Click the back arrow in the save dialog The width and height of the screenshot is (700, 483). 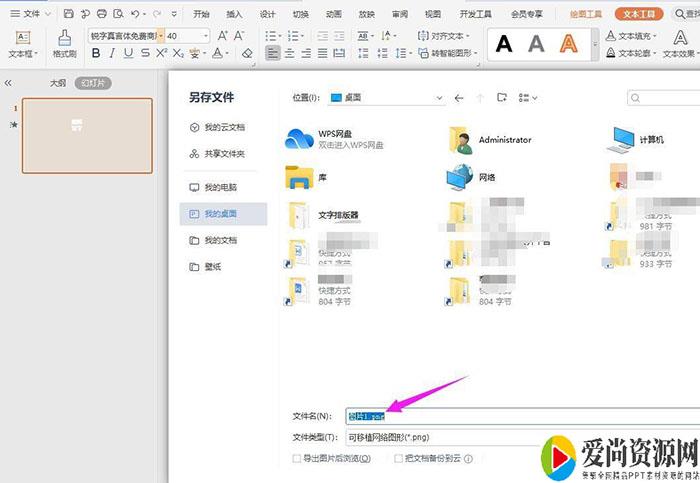[x=459, y=98]
